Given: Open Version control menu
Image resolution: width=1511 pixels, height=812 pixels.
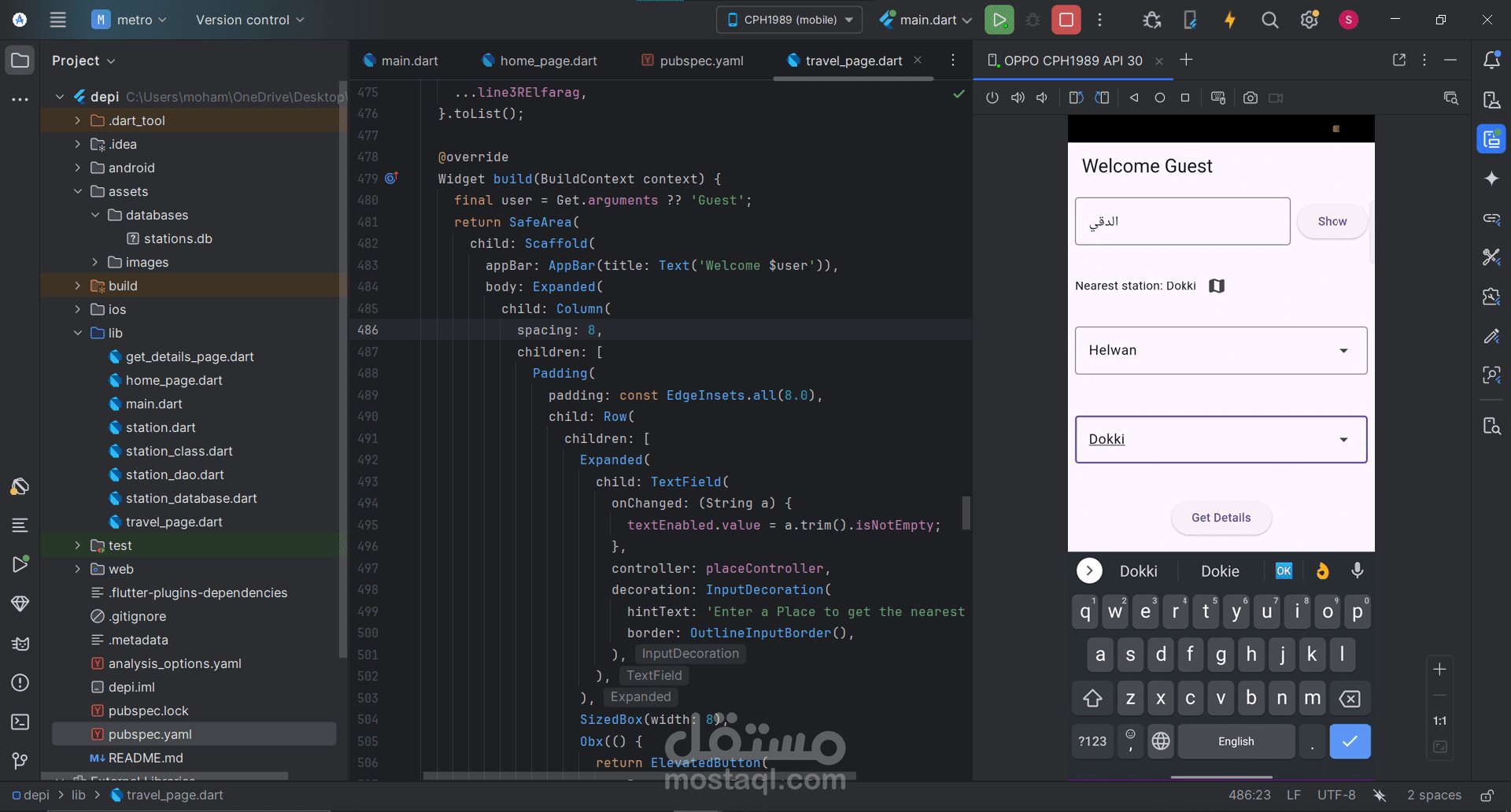Looking at the screenshot, I should click(249, 20).
